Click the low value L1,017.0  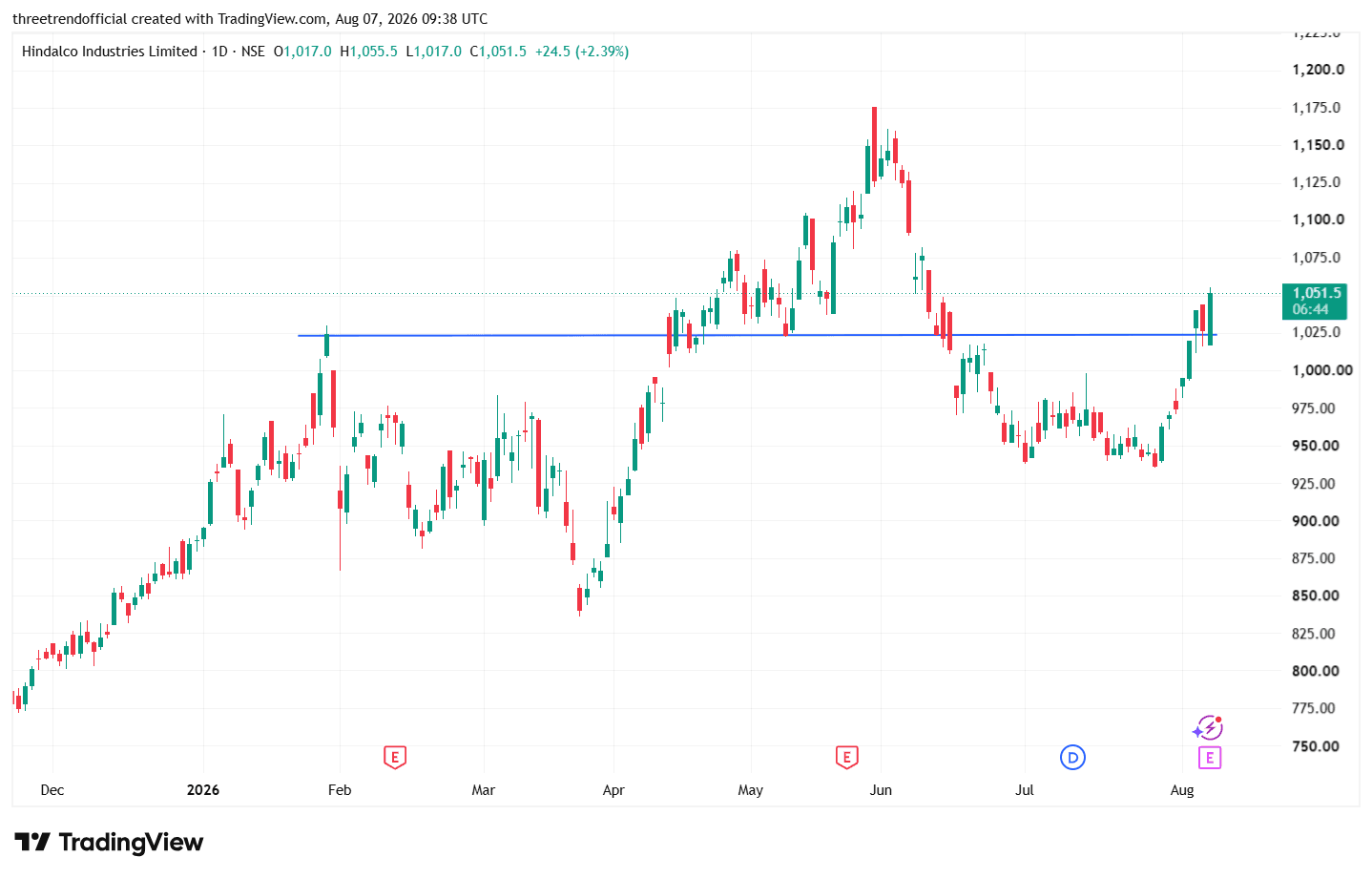click(434, 52)
